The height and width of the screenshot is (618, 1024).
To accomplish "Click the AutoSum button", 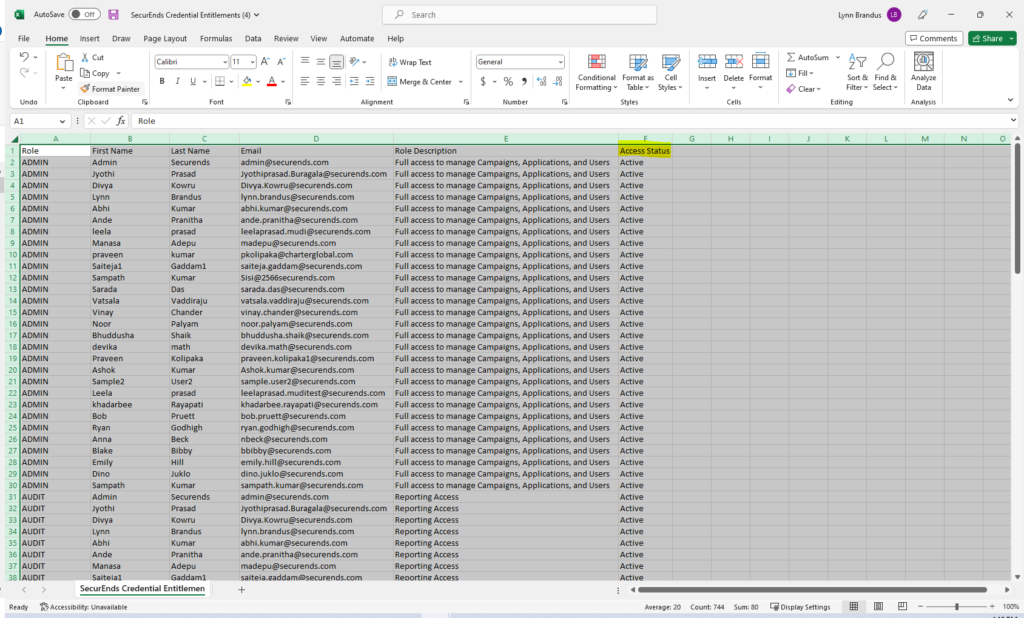I will tap(807, 57).
